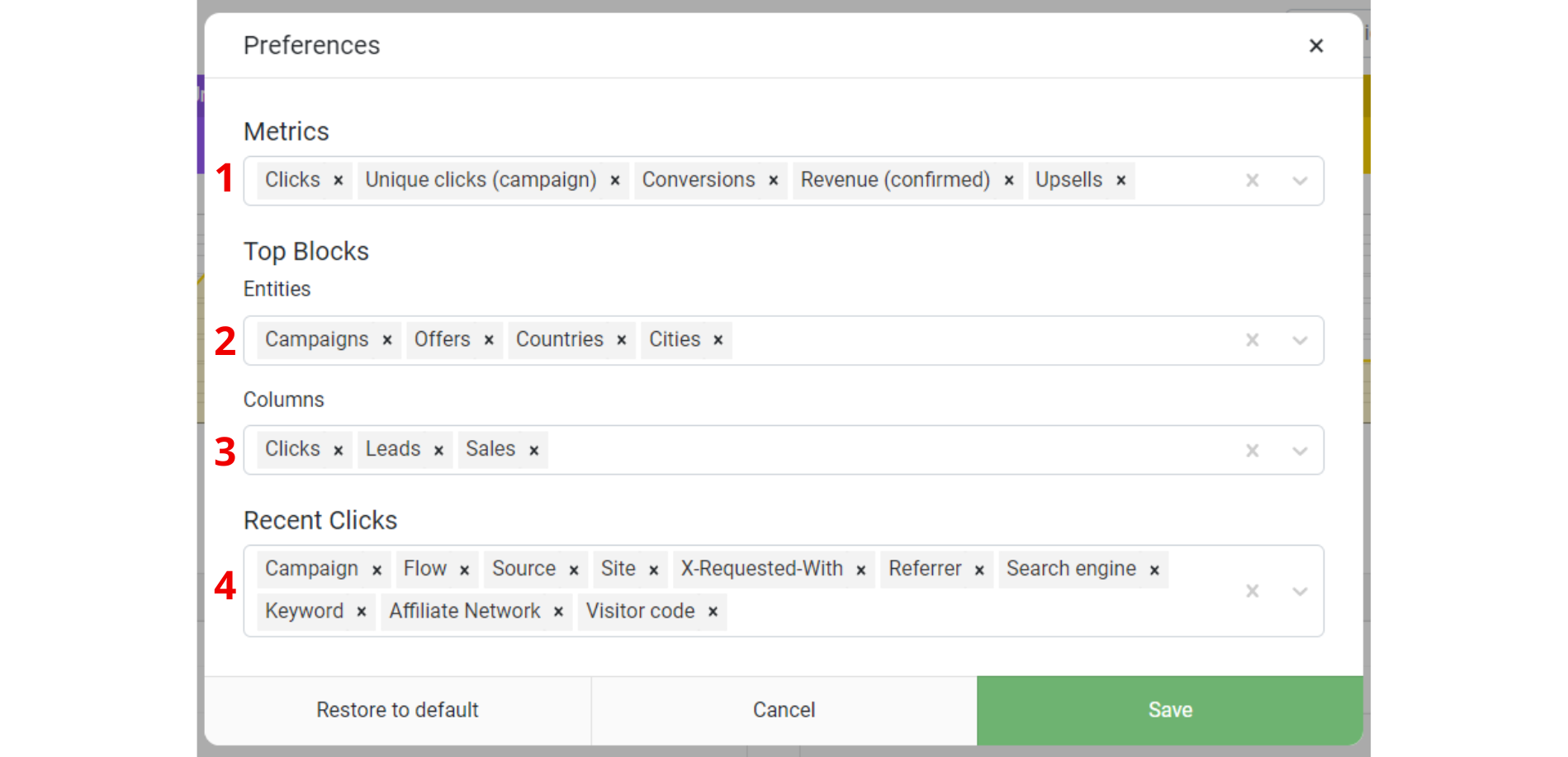Remove the Cities entity tag
The width and height of the screenshot is (1568, 757).
tap(718, 340)
